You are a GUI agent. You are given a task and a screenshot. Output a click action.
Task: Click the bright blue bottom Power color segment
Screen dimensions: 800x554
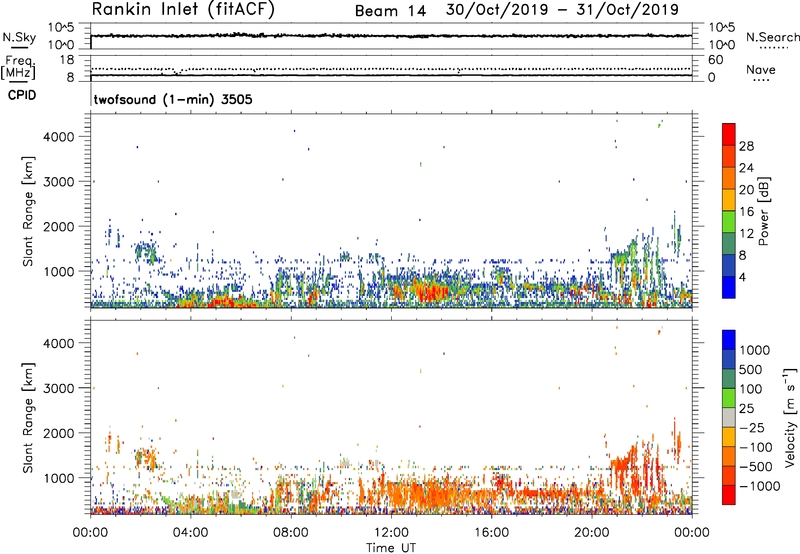(729, 287)
